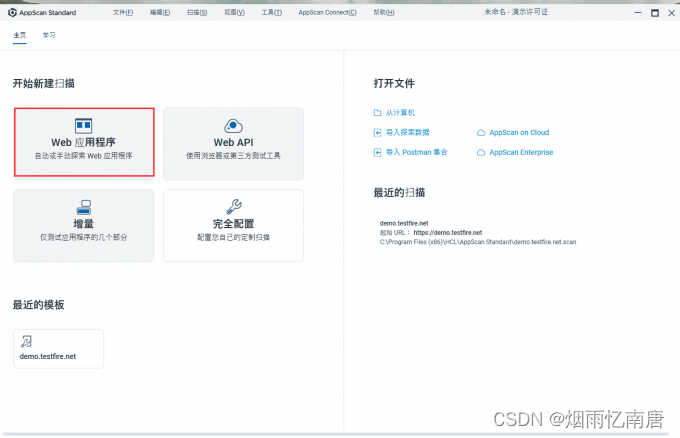Image resolution: width=680 pixels, height=438 pixels.
Task: Click the AppScan Standard logo icon
Action: 12,13
